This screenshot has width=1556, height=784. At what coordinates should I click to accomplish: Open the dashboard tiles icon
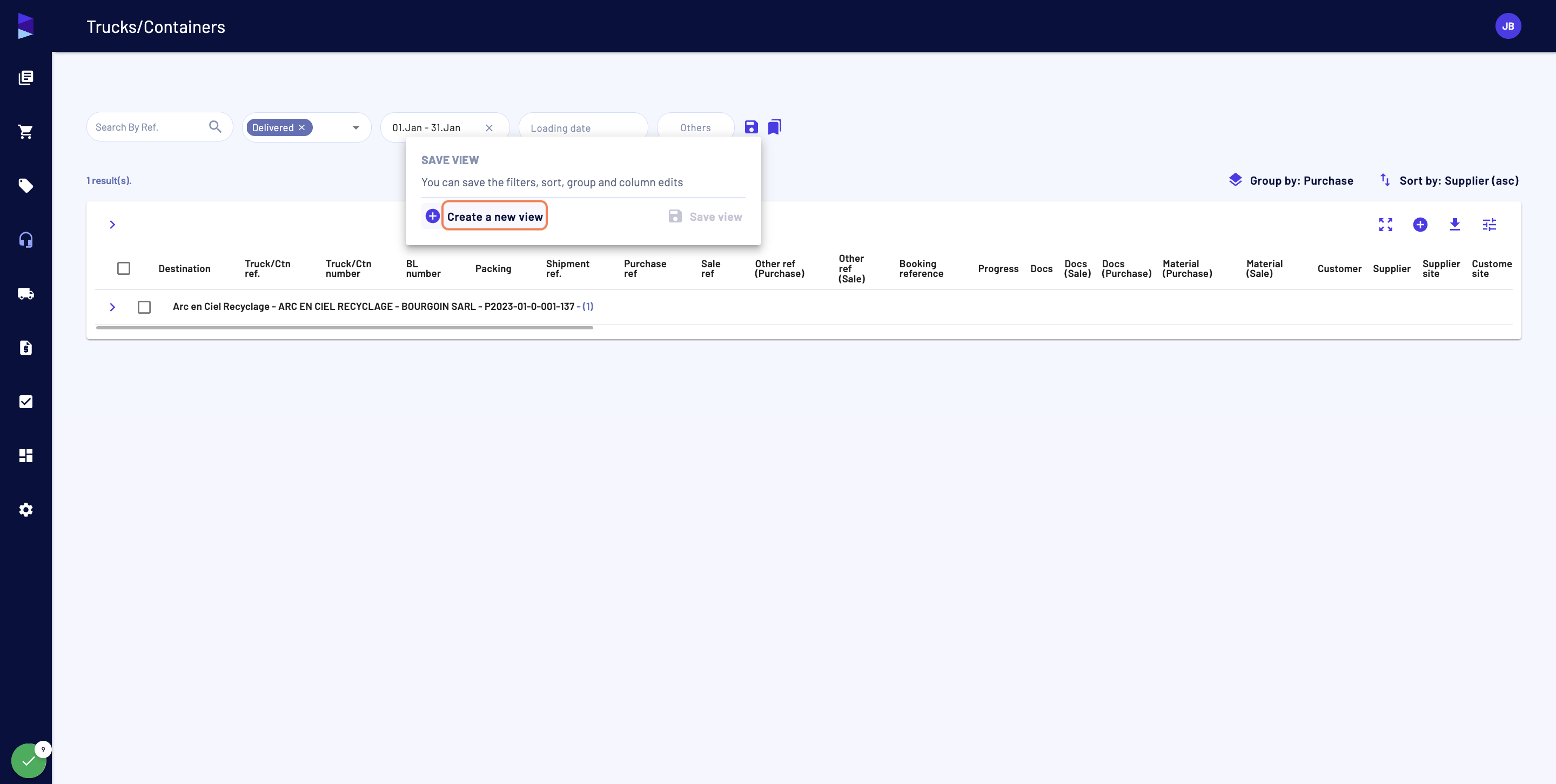(x=25, y=456)
